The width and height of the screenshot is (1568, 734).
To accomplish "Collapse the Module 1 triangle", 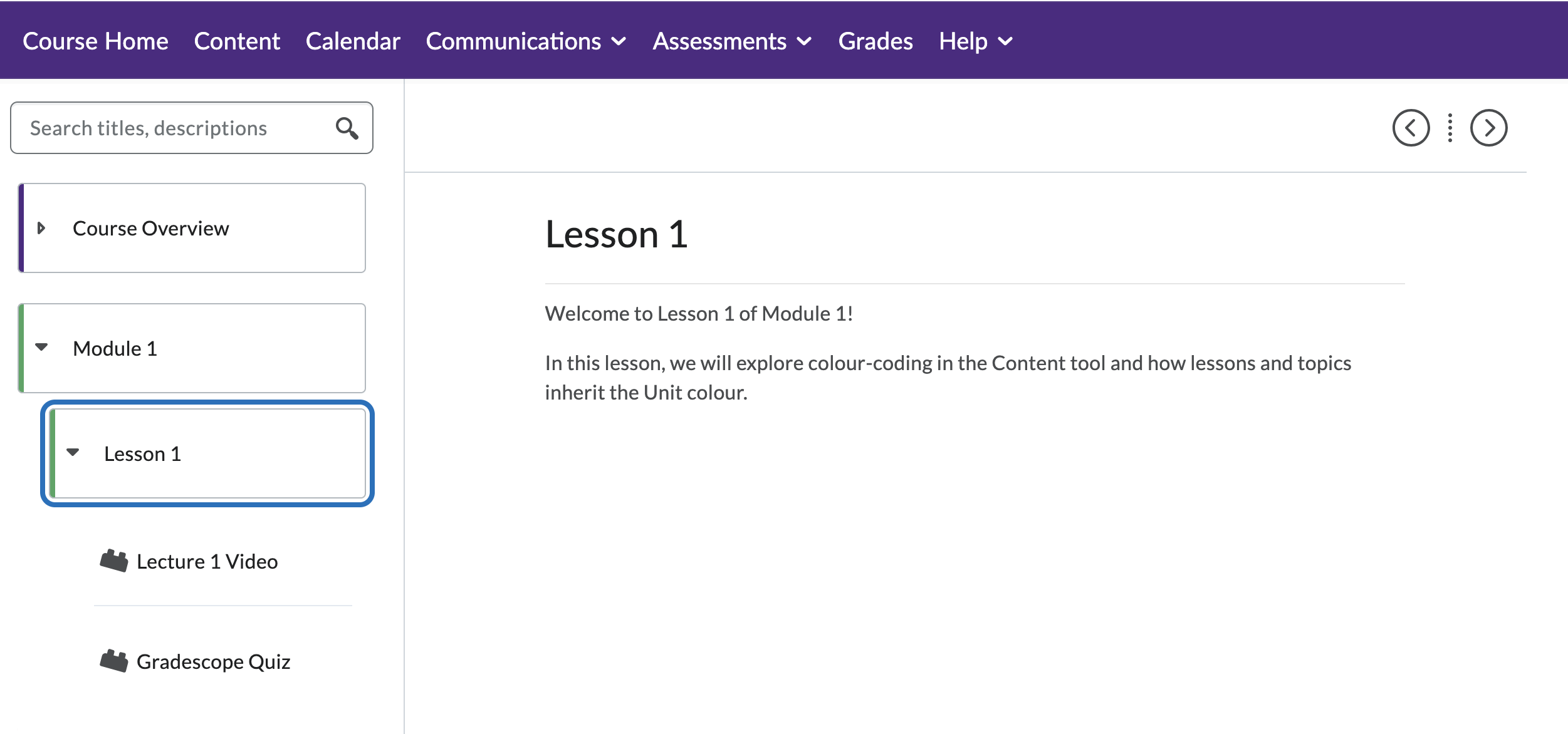I will click(41, 347).
